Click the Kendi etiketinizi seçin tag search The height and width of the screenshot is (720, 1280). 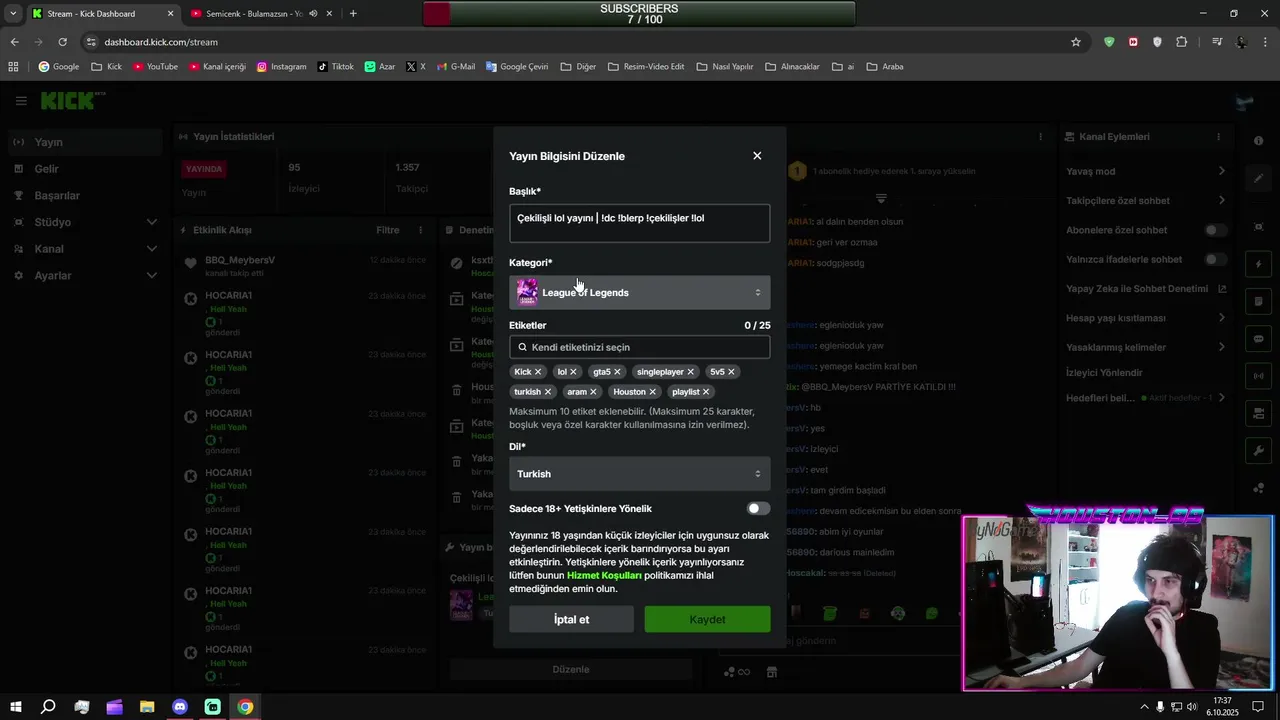click(x=640, y=347)
